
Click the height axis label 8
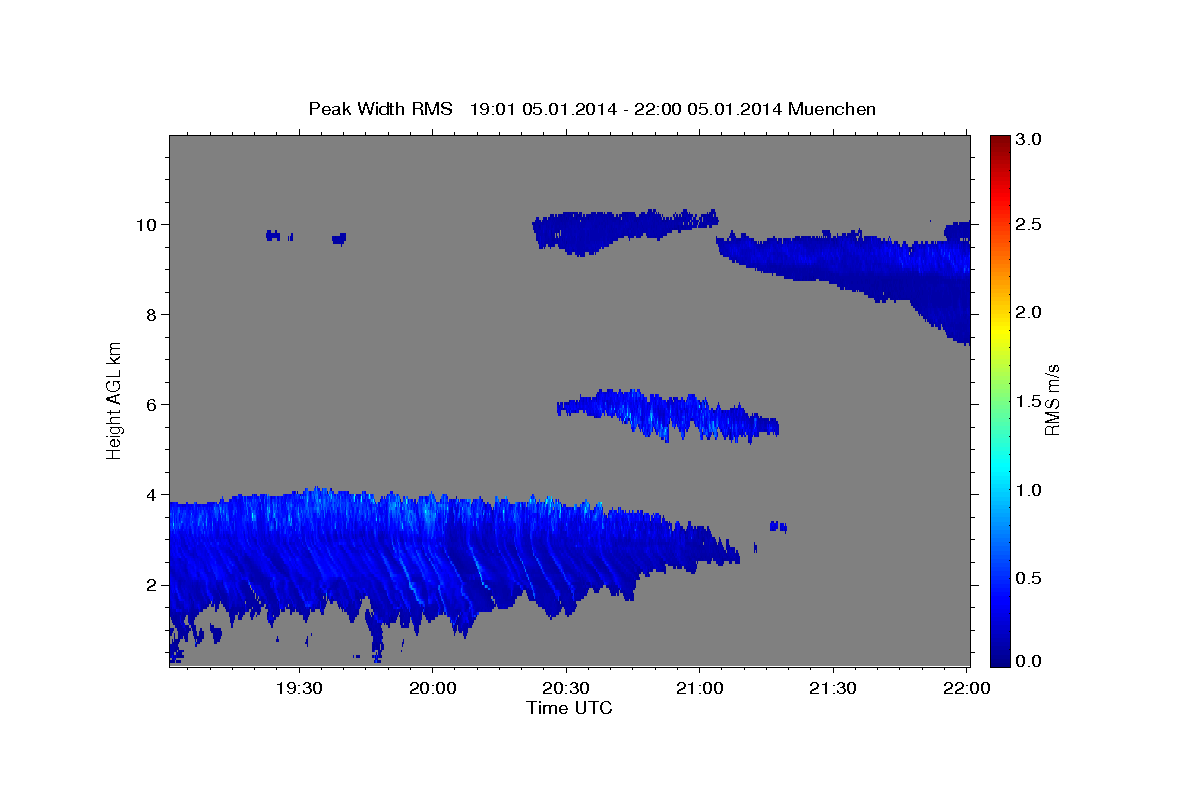(x=153, y=314)
